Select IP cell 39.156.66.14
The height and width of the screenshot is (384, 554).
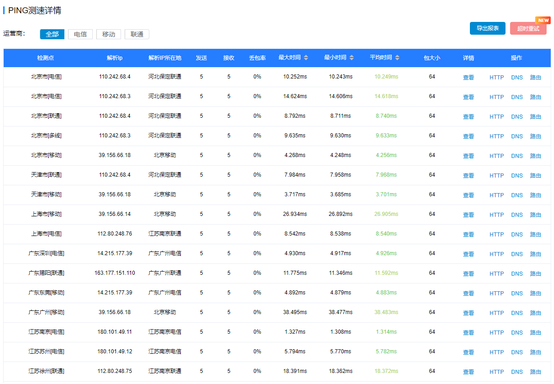click(x=115, y=214)
